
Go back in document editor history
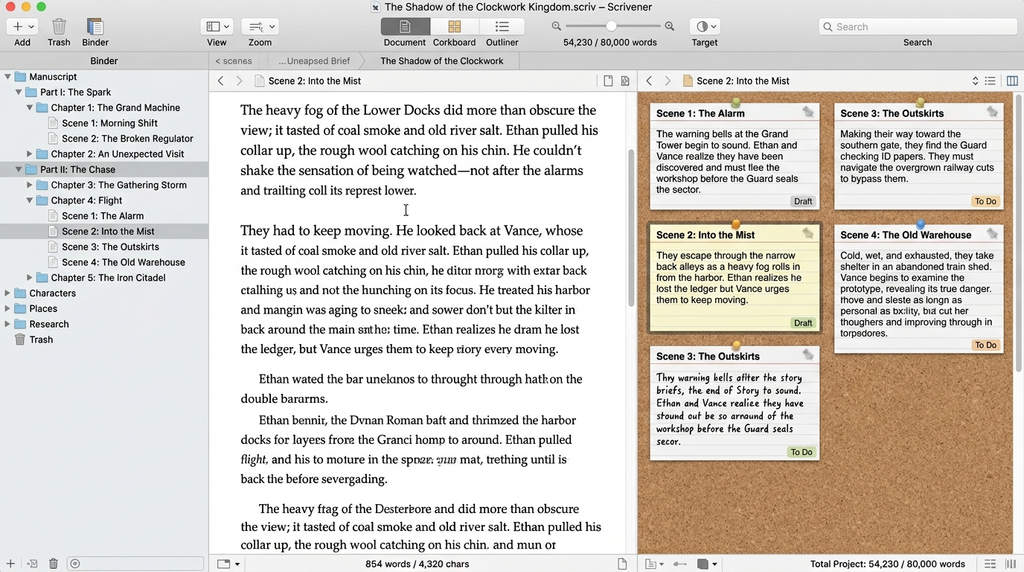pyautogui.click(x=221, y=81)
